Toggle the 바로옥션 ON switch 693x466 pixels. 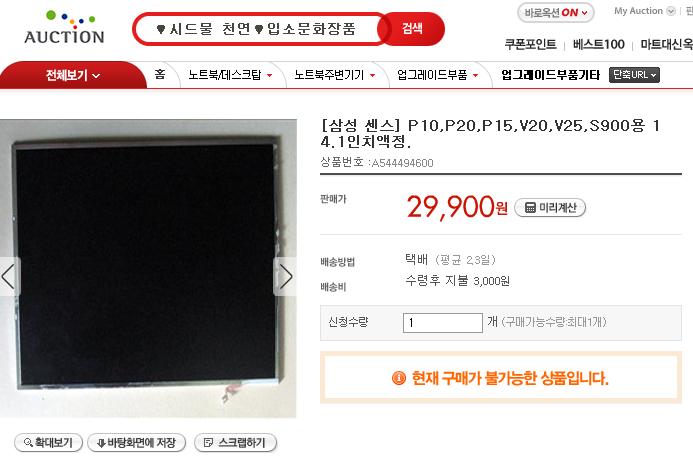point(556,13)
